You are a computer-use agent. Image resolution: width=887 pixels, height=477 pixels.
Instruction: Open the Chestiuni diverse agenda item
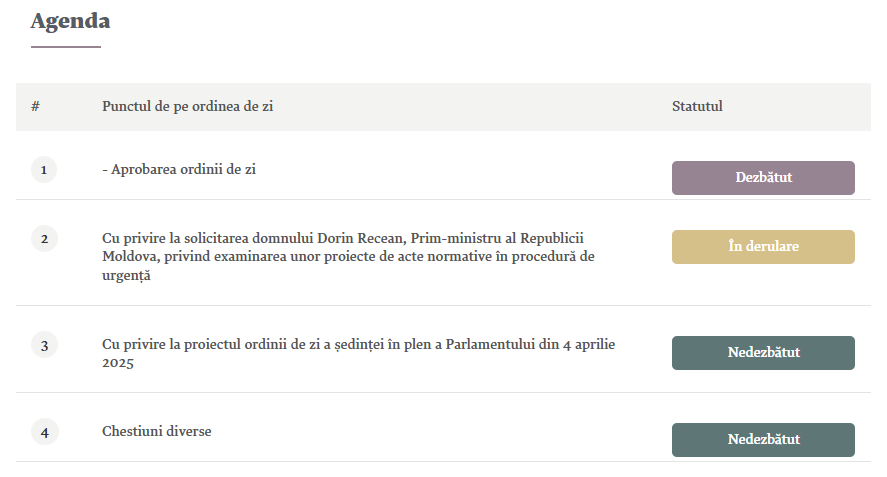pos(157,431)
